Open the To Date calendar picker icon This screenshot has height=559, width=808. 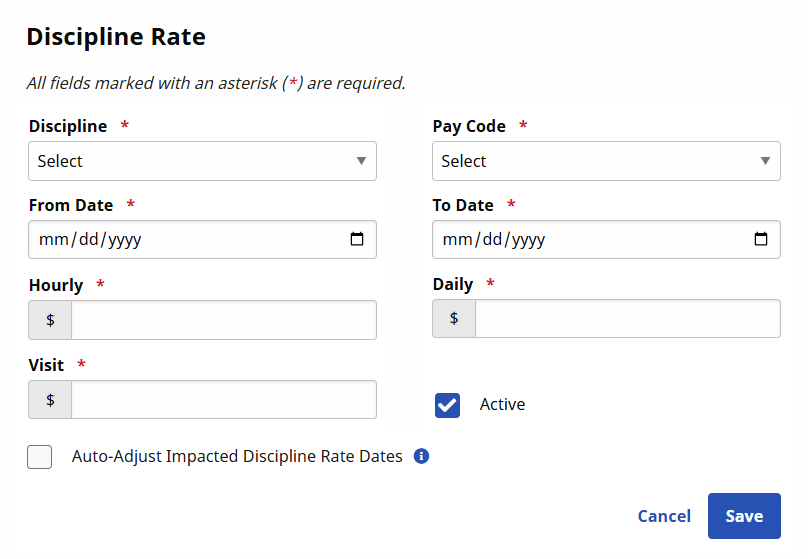[761, 240]
